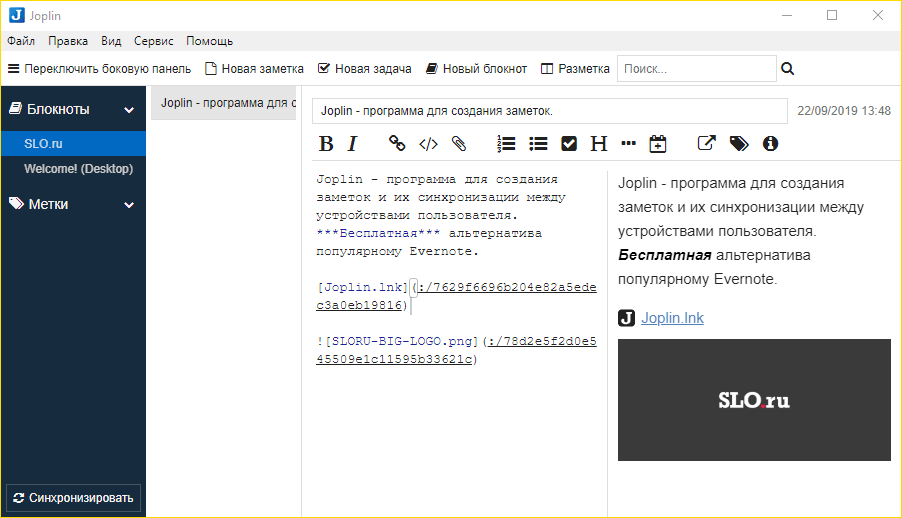902x518 pixels.
Task: Click the notebook icon beside Блокноты
Action: 16,108
